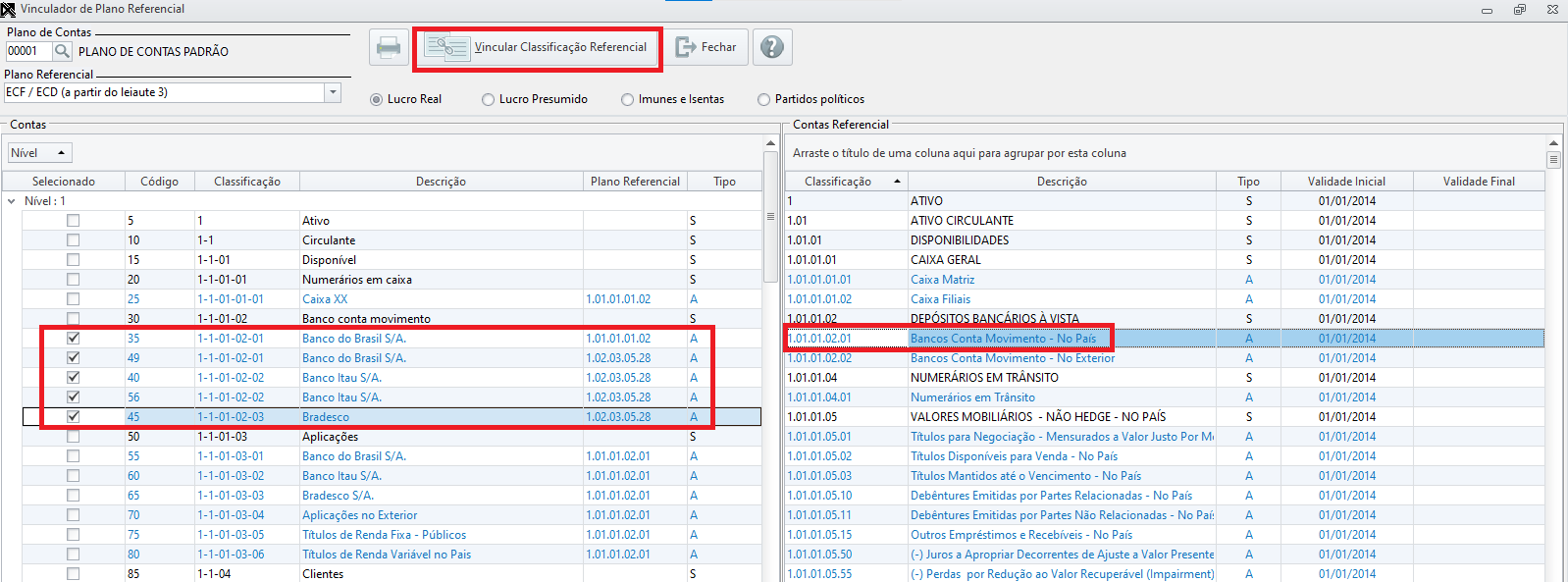Click the printer icon button
This screenshot has height=582, width=1568.
click(x=389, y=47)
